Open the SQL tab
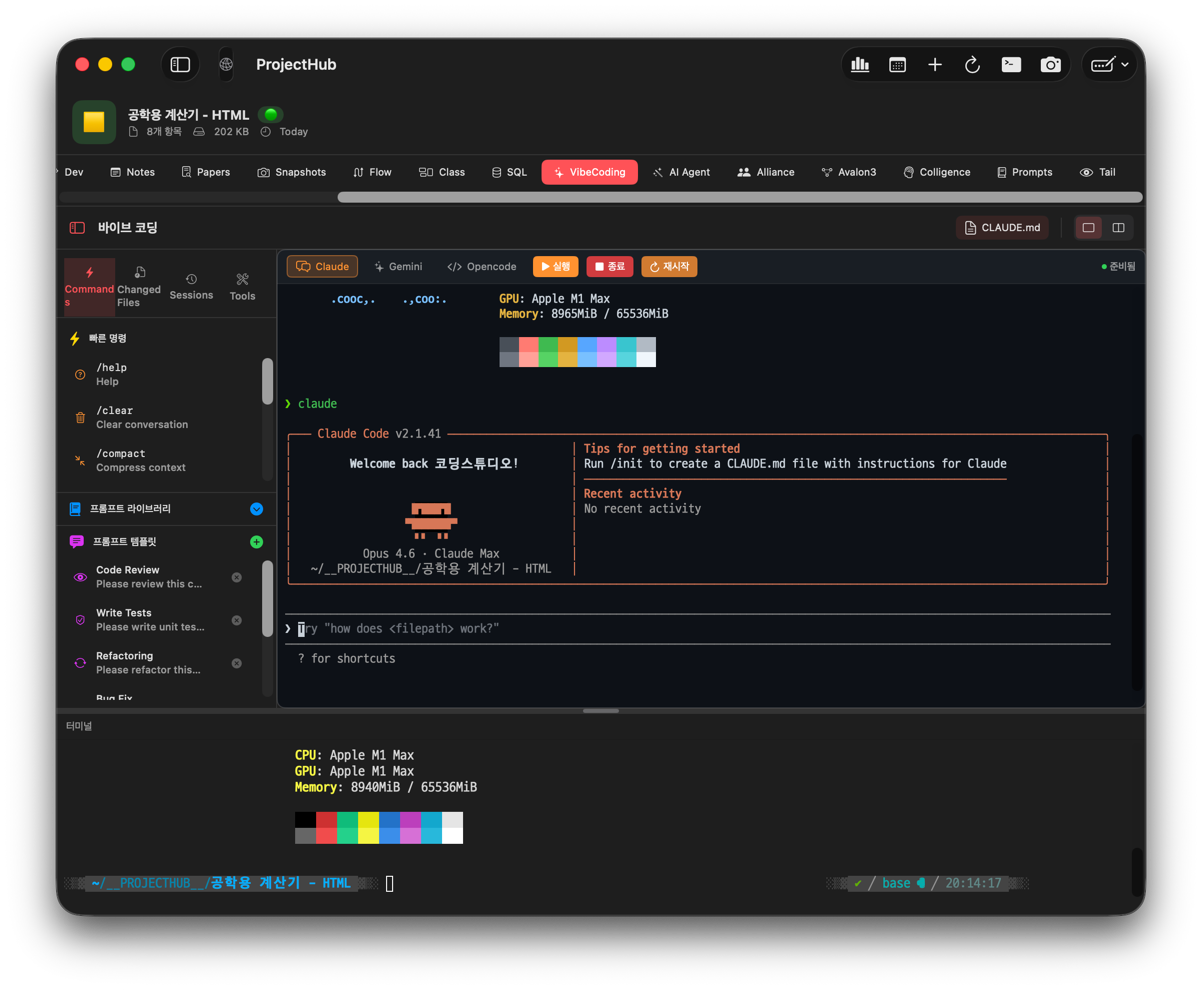1202x990 pixels. click(508, 171)
